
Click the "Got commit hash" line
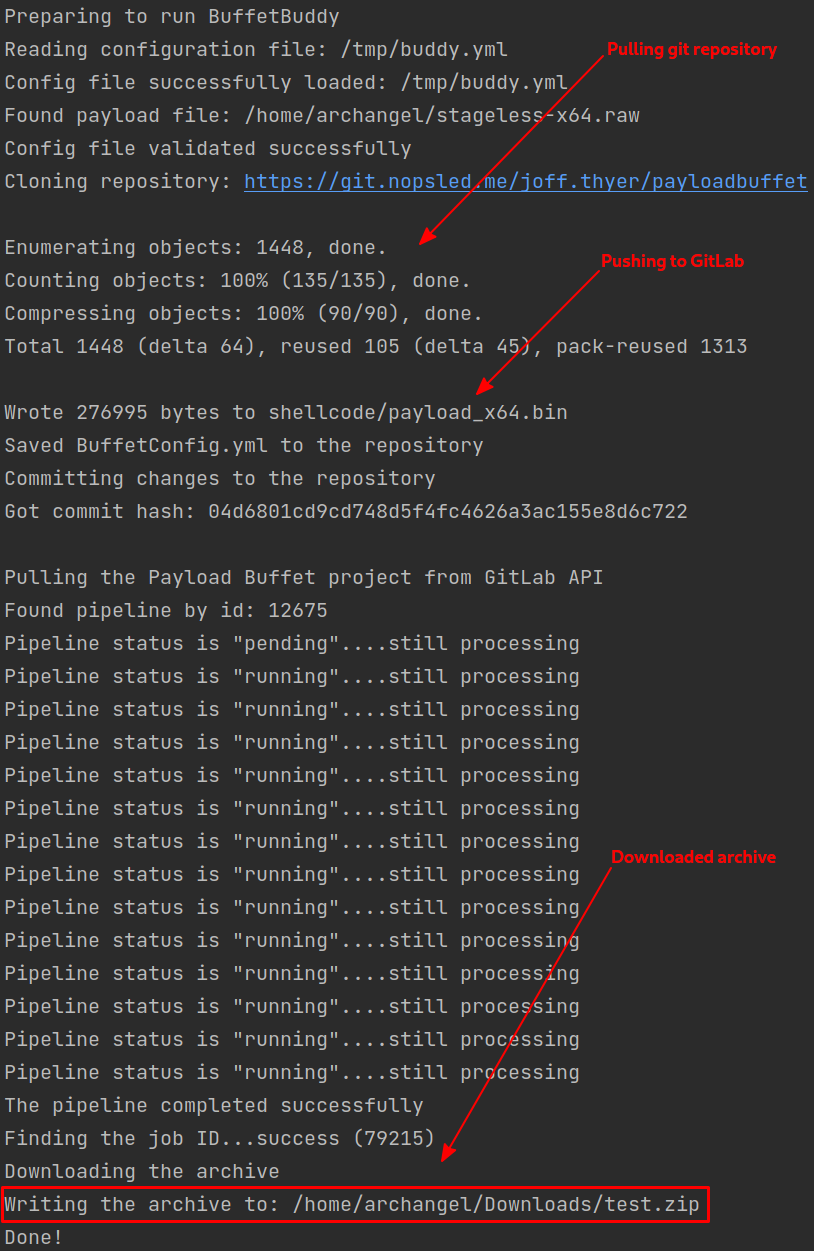[x=346, y=512]
